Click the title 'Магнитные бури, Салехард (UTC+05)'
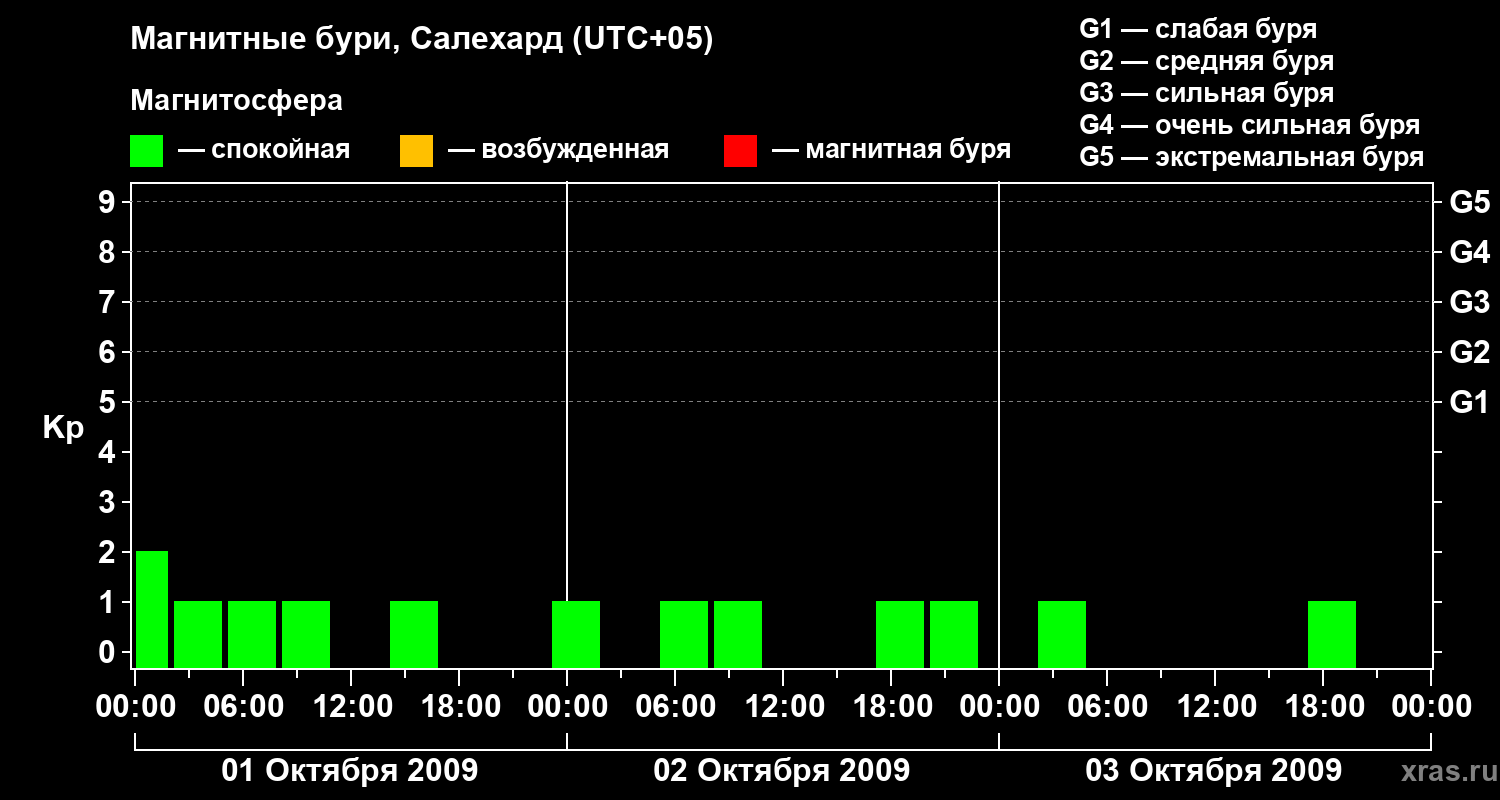The image size is (1500, 800). coord(422,40)
